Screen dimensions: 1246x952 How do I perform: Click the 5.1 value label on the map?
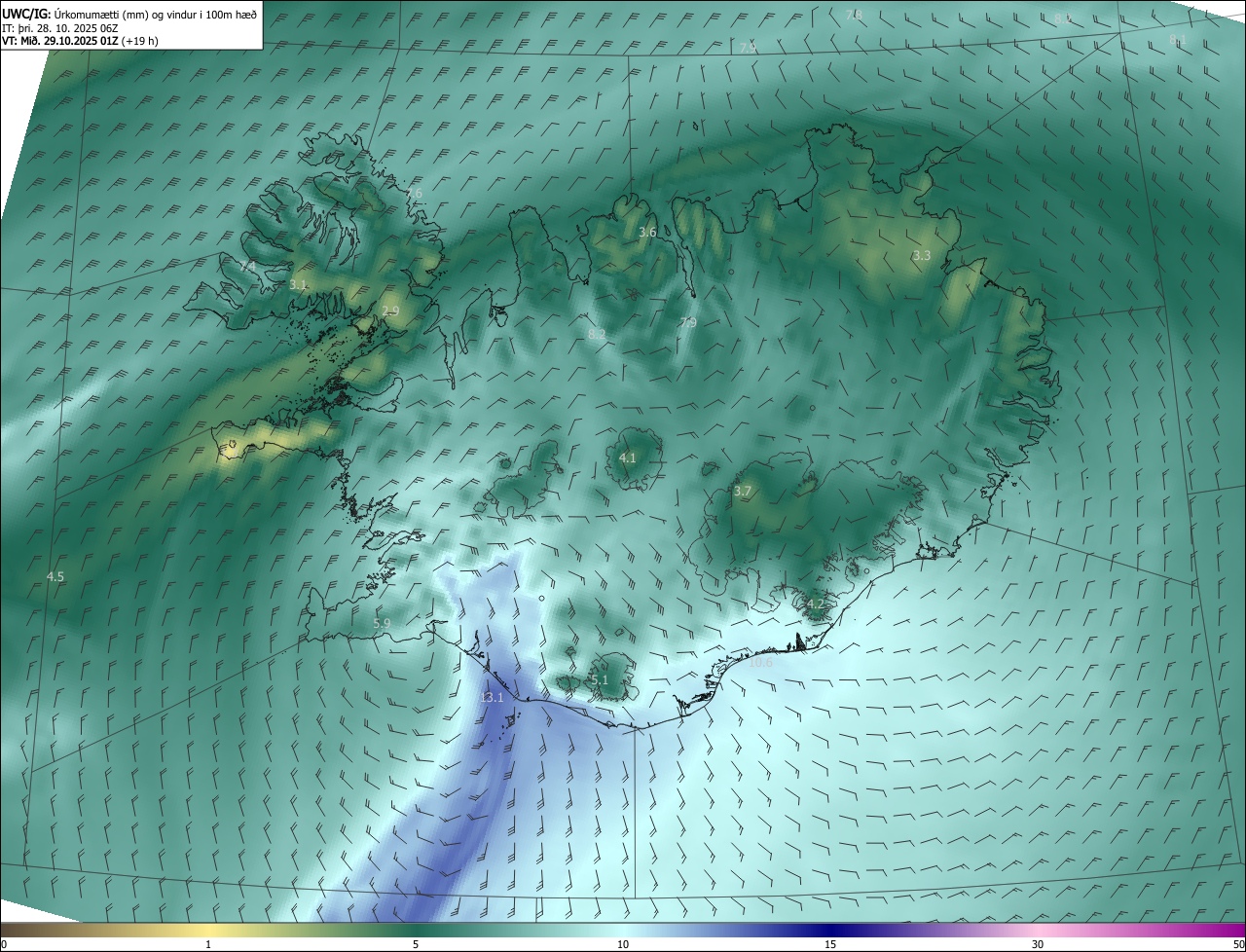click(599, 680)
